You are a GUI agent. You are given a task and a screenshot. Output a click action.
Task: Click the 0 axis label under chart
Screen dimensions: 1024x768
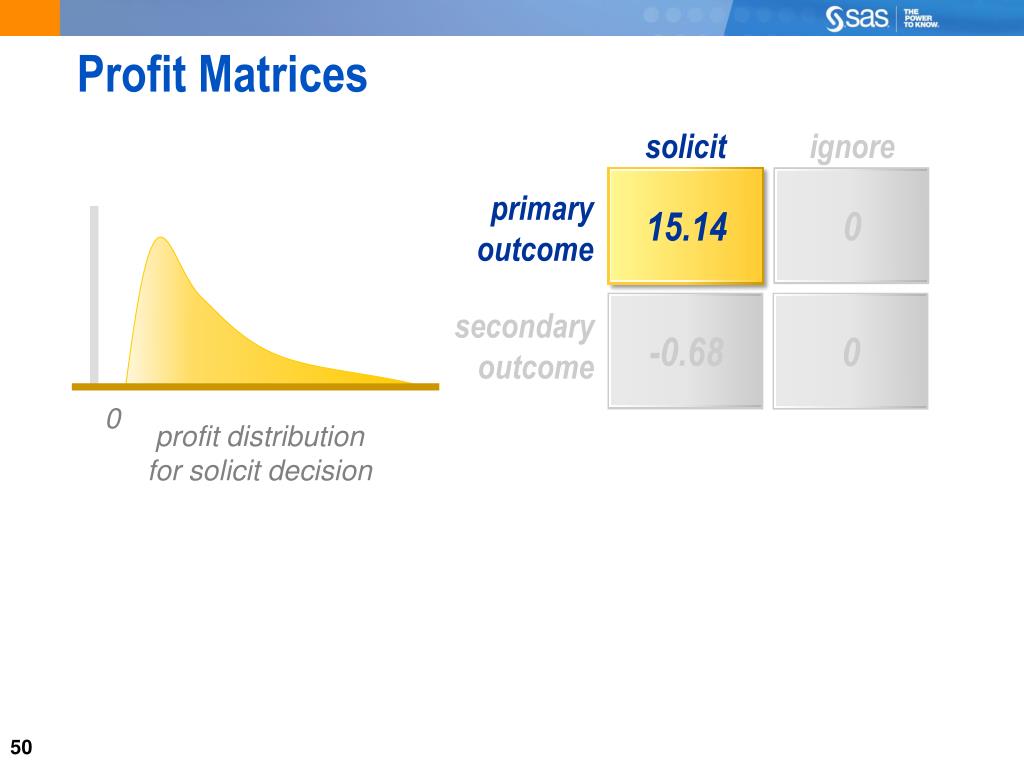[114, 419]
